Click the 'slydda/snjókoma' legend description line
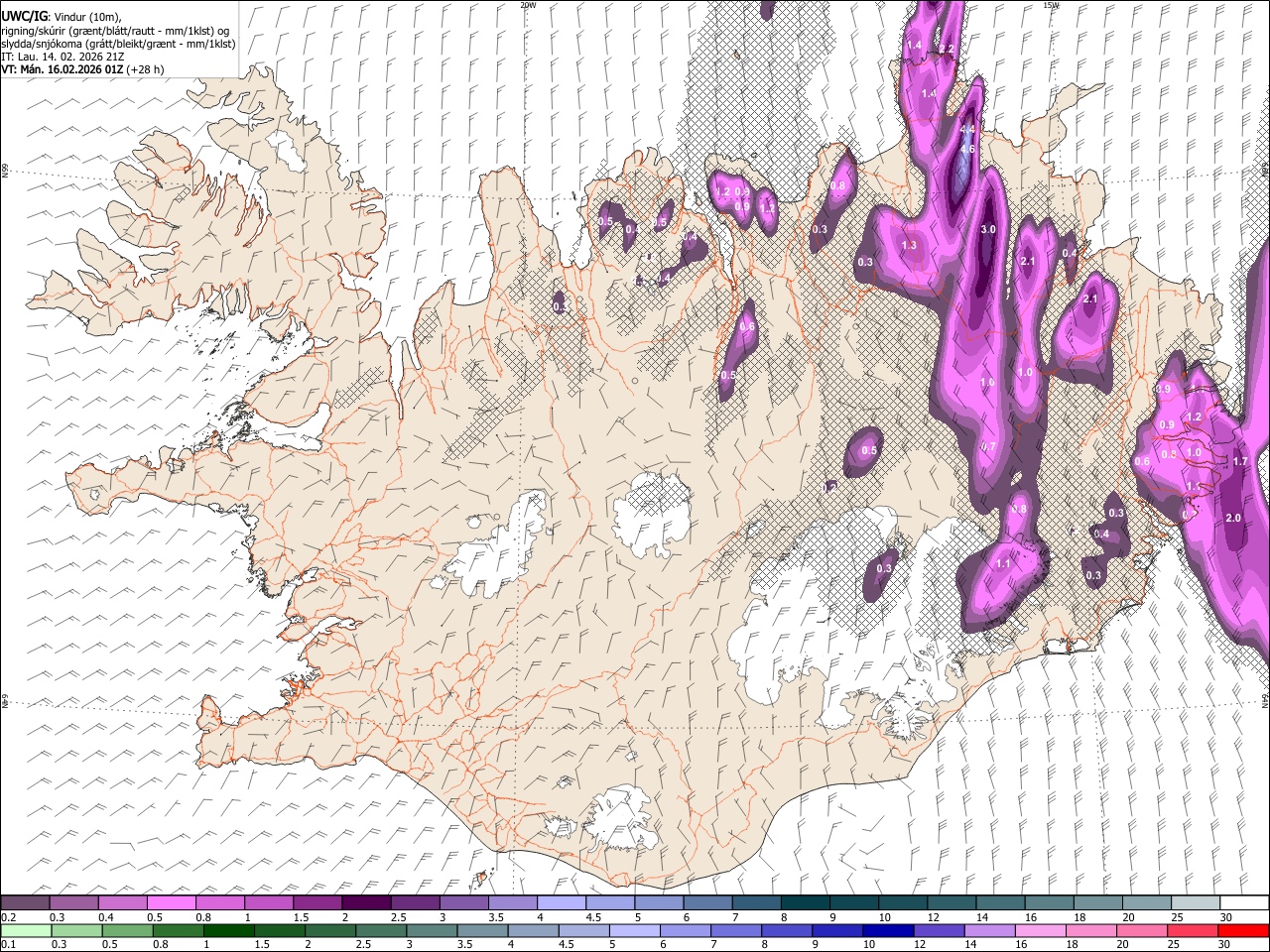 (118, 44)
